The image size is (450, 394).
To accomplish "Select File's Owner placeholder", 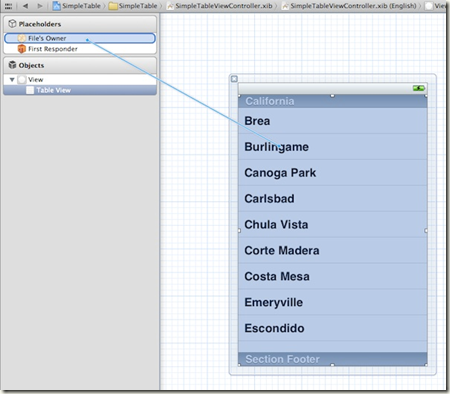I will coord(80,38).
